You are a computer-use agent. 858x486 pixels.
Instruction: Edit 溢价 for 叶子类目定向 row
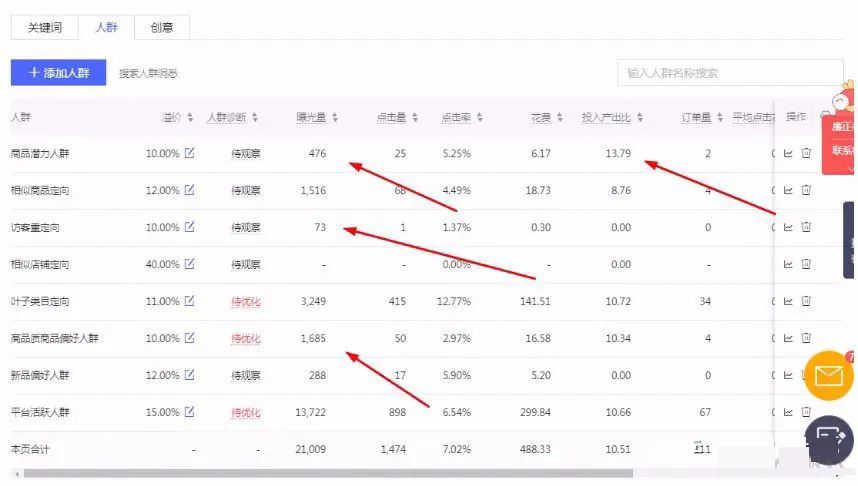[189, 300]
